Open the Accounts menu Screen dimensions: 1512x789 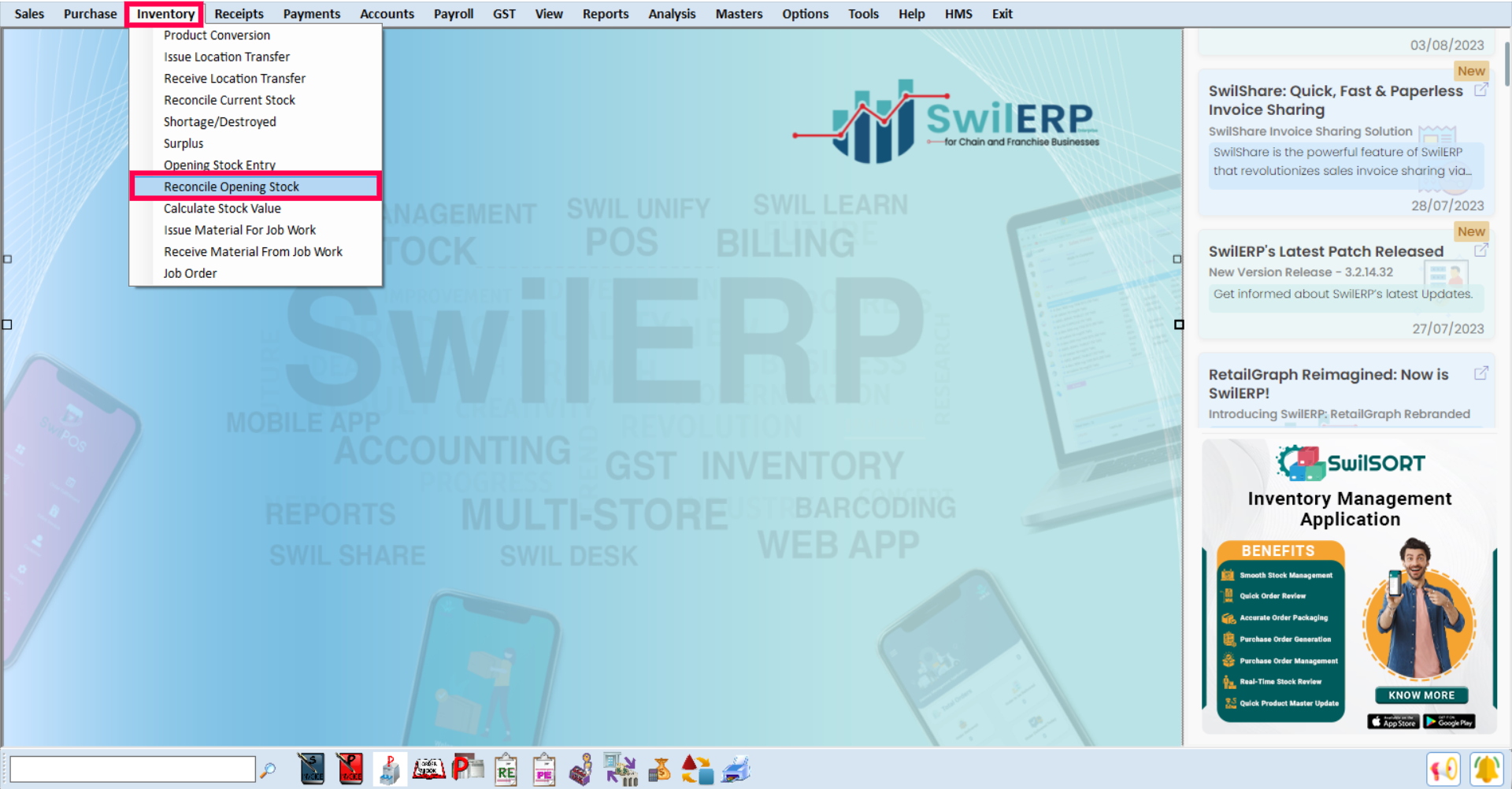click(x=387, y=13)
